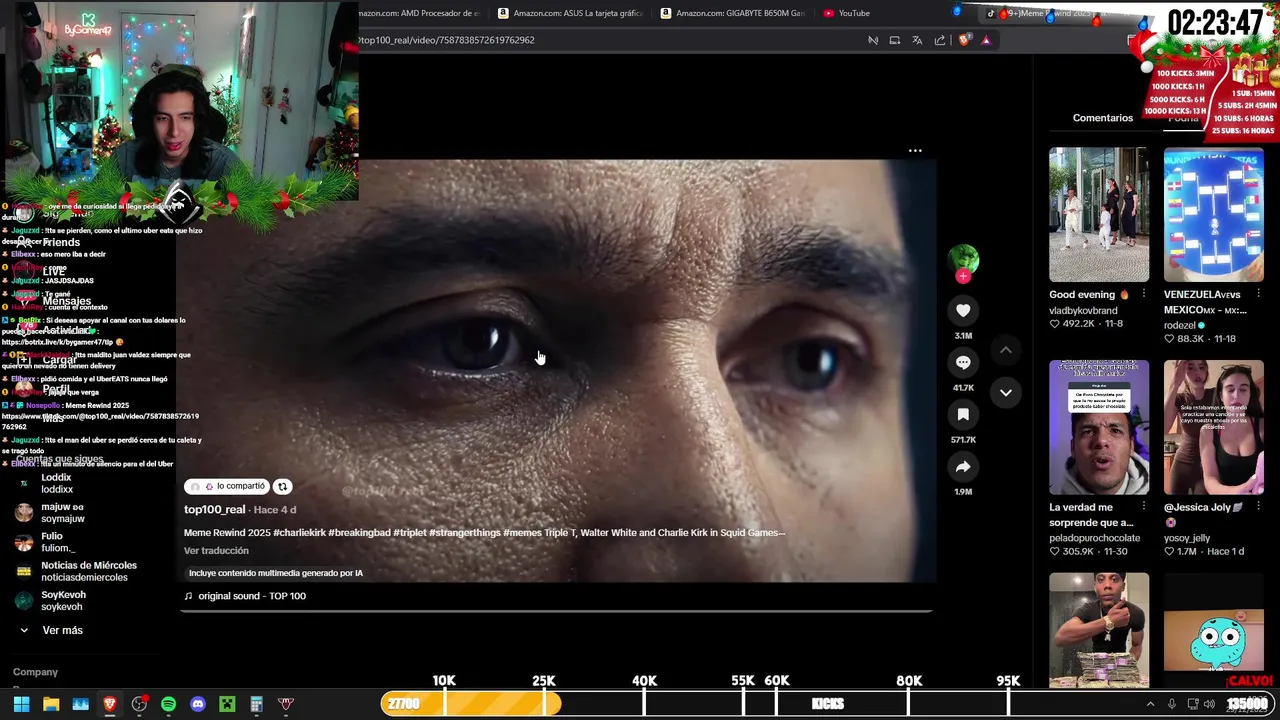
Task: Click the system tray volume speaker icon
Action: click(x=1209, y=704)
